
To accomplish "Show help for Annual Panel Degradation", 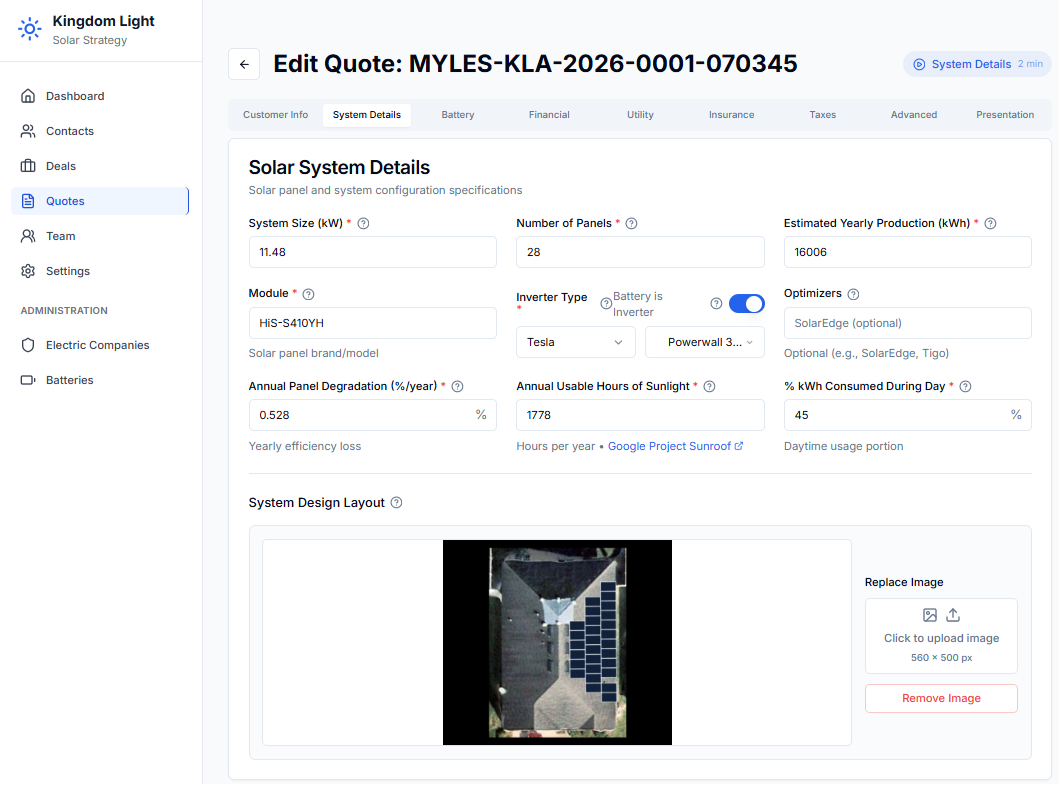I will 457,387.
